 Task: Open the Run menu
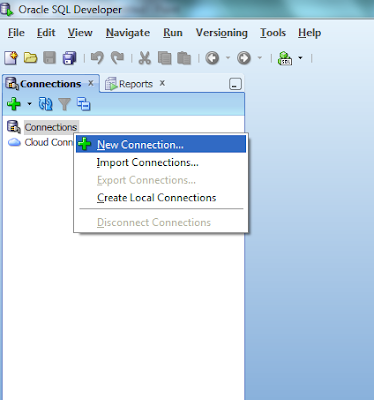pos(173,33)
